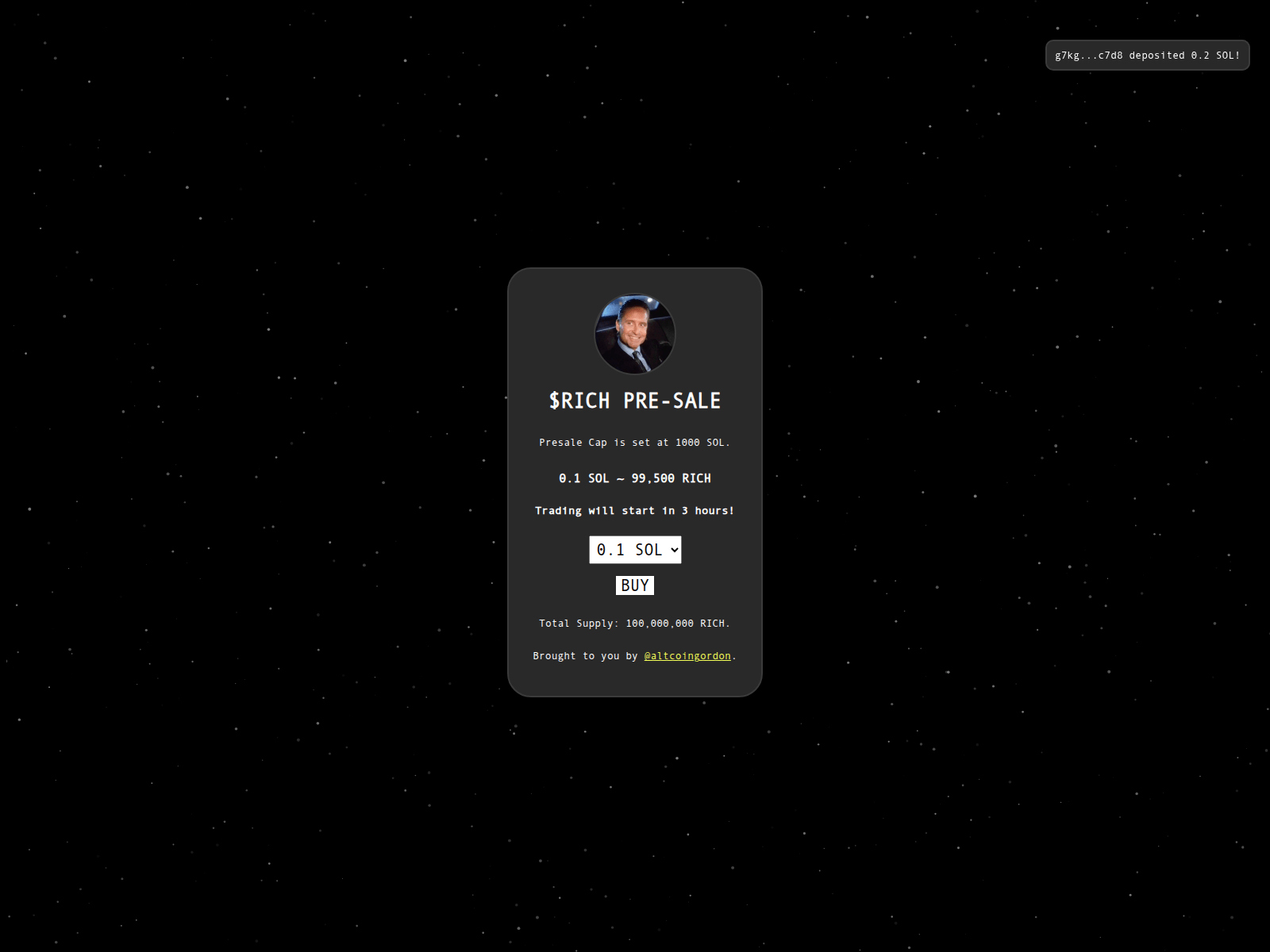Viewport: 1270px width, 952px height.
Task: Choose a different SOL amount option
Action: [x=635, y=549]
